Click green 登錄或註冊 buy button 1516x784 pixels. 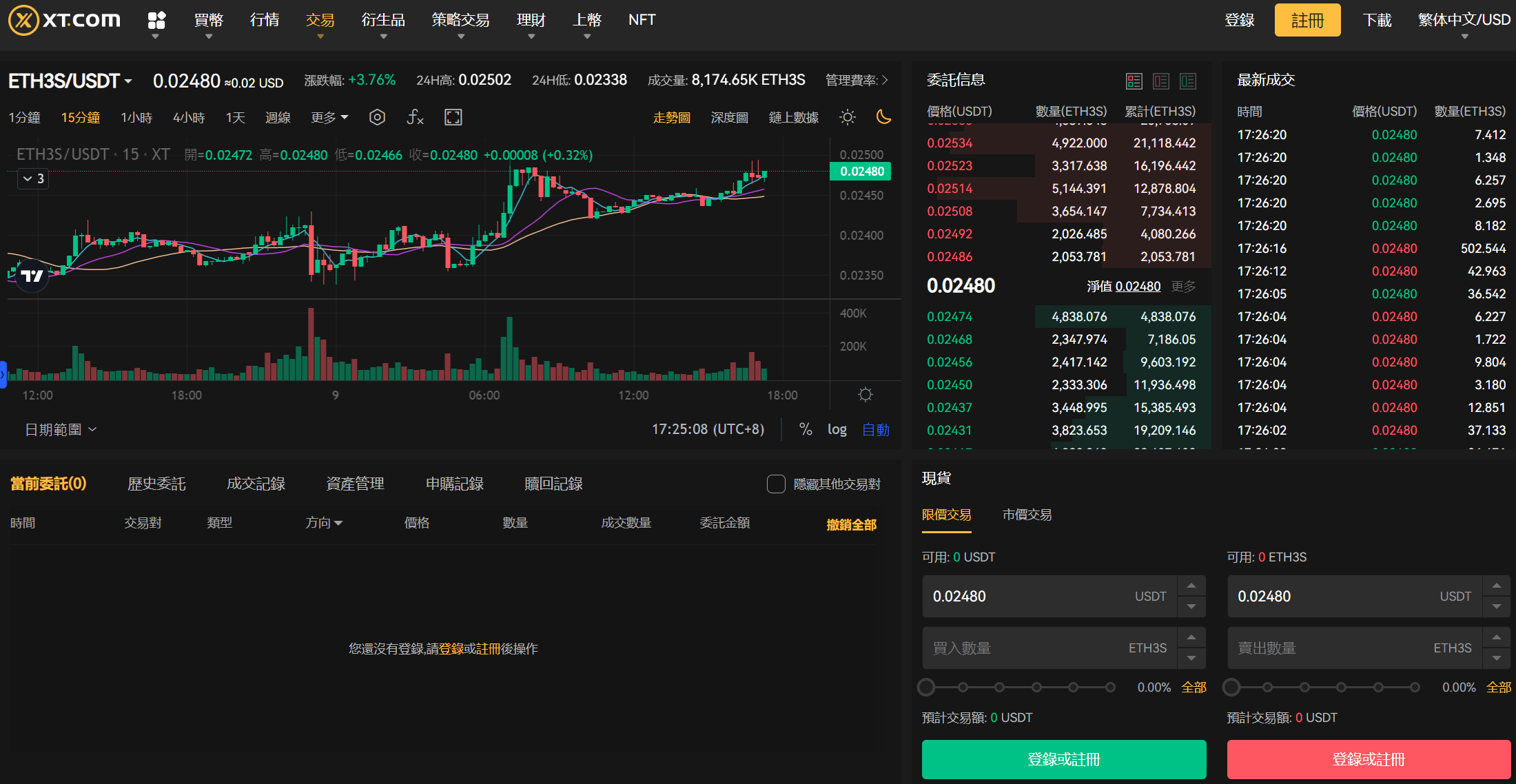[x=1064, y=759]
